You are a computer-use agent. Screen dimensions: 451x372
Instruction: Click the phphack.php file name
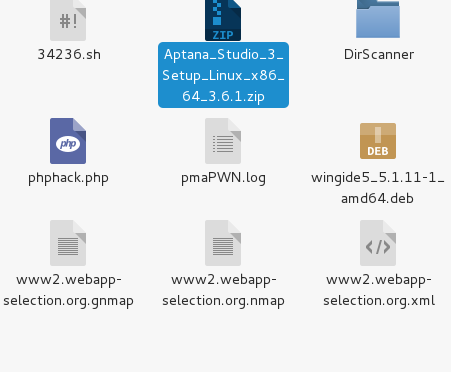click(68, 178)
